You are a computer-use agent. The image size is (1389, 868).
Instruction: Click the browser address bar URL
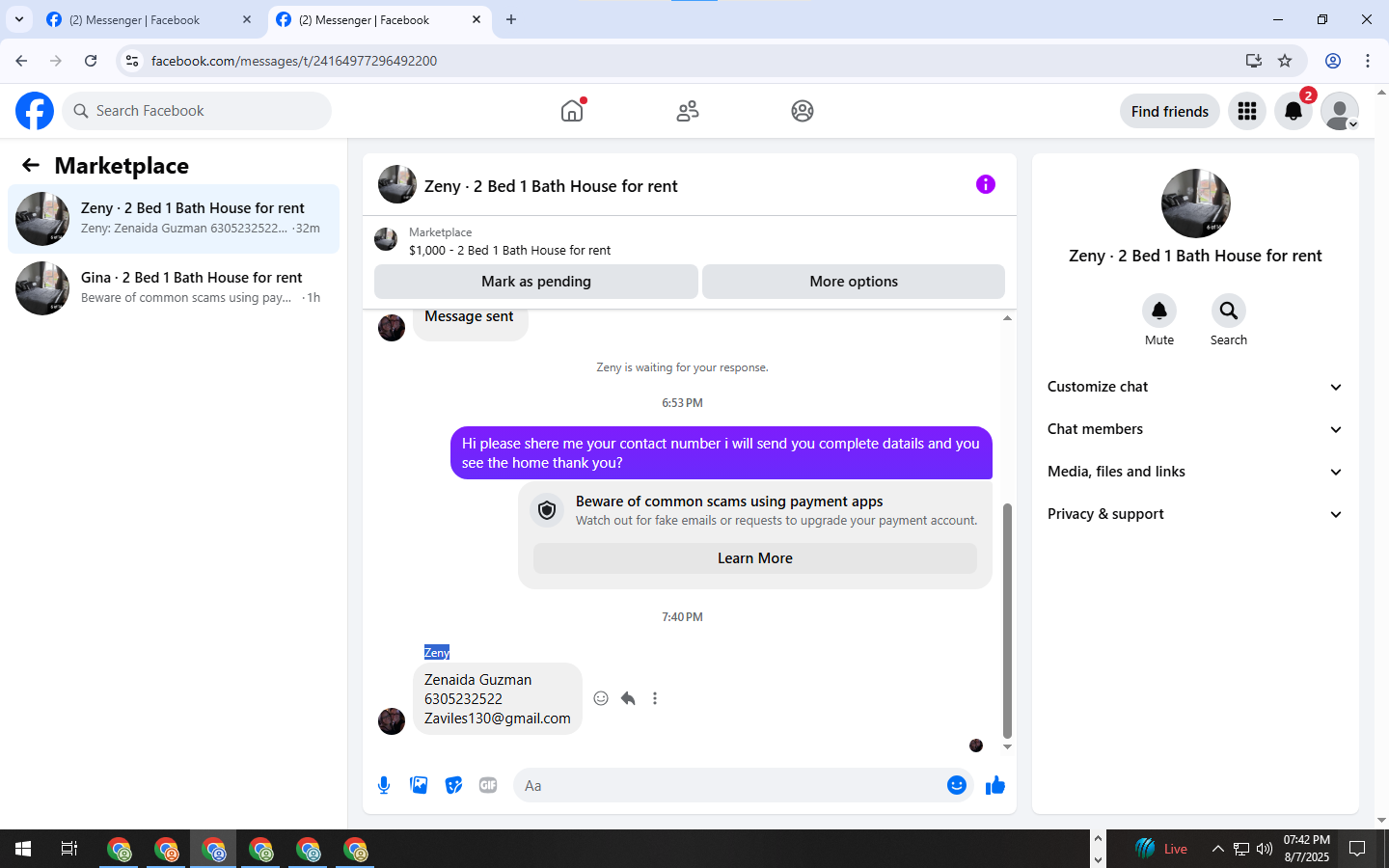(x=294, y=61)
